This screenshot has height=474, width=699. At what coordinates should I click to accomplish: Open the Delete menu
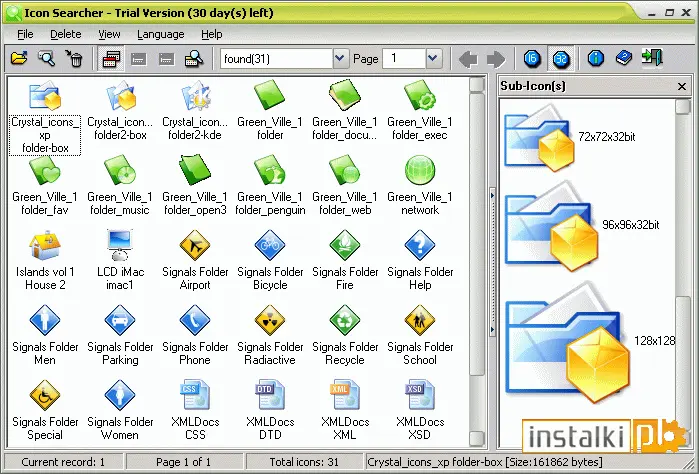click(x=66, y=34)
